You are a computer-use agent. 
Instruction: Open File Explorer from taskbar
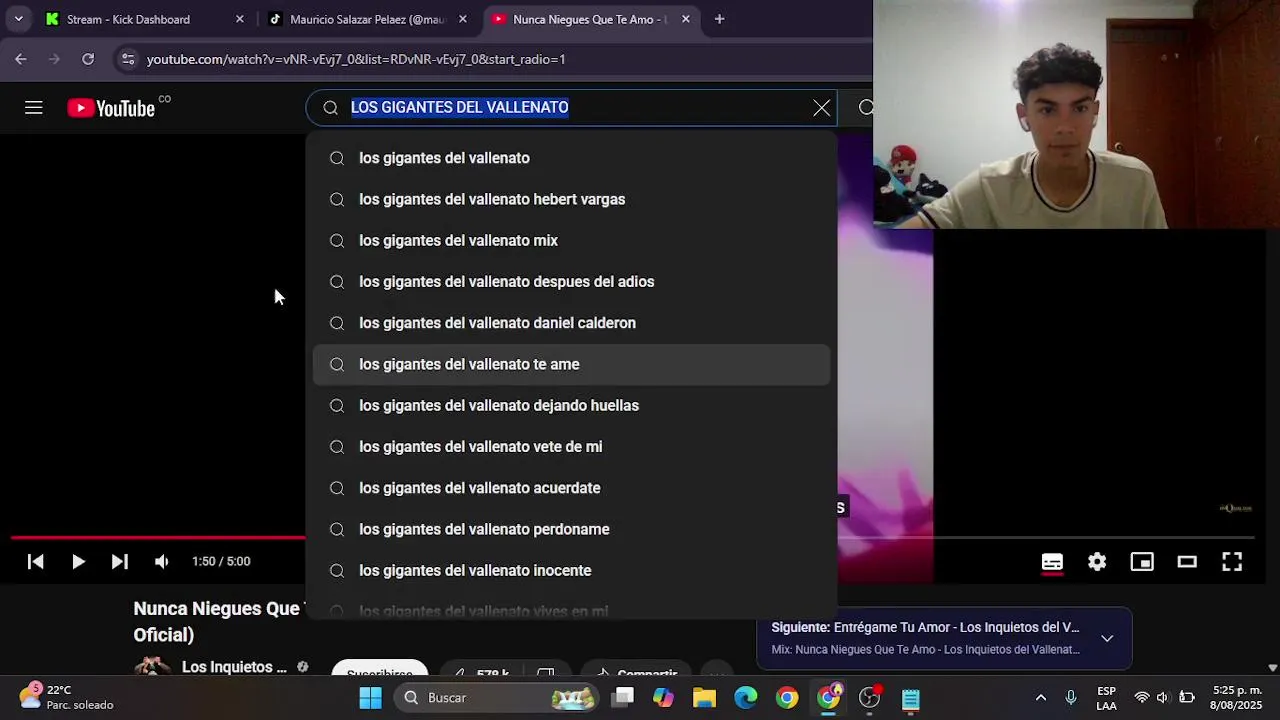tap(704, 698)
